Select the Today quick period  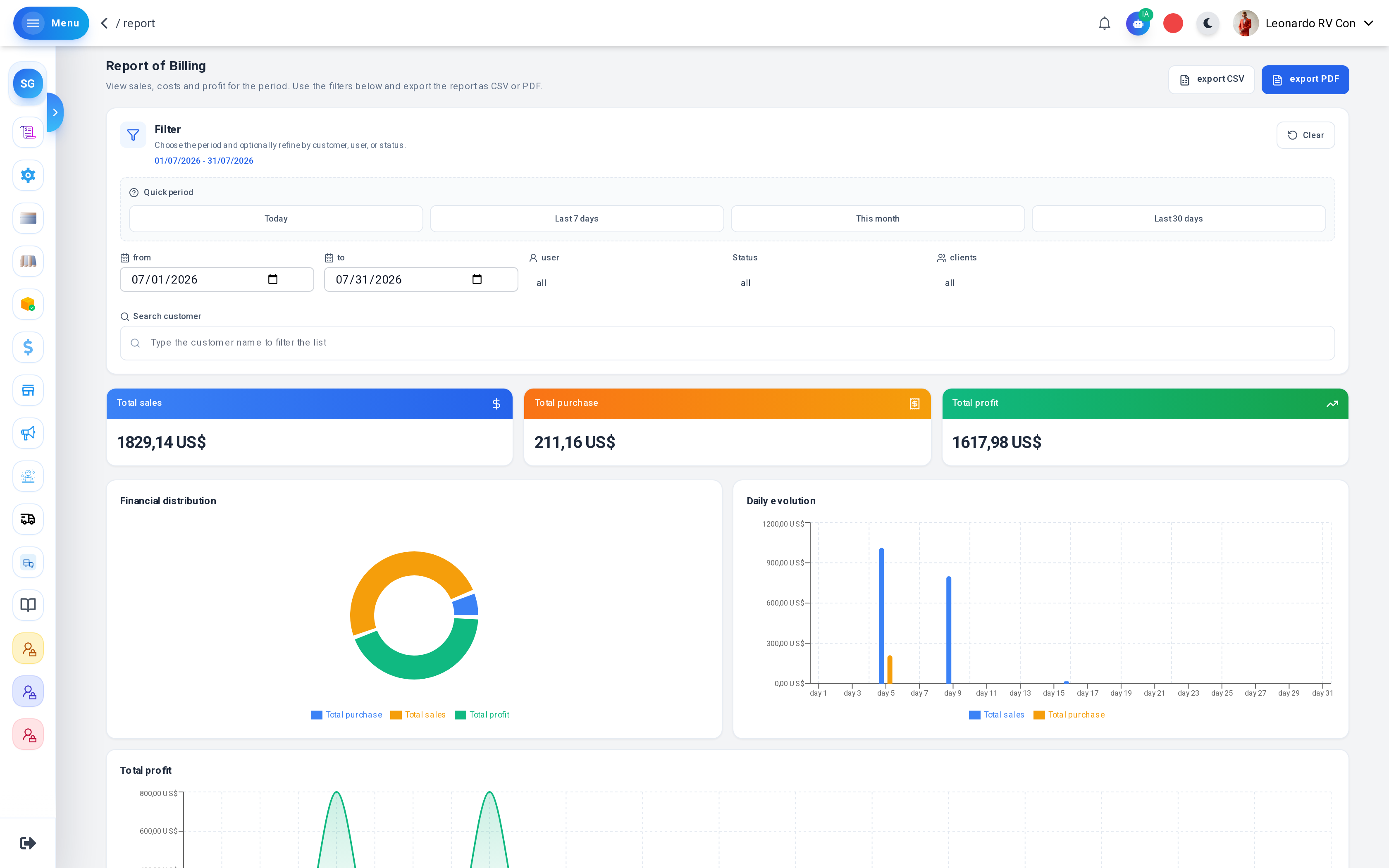point(276,219)
